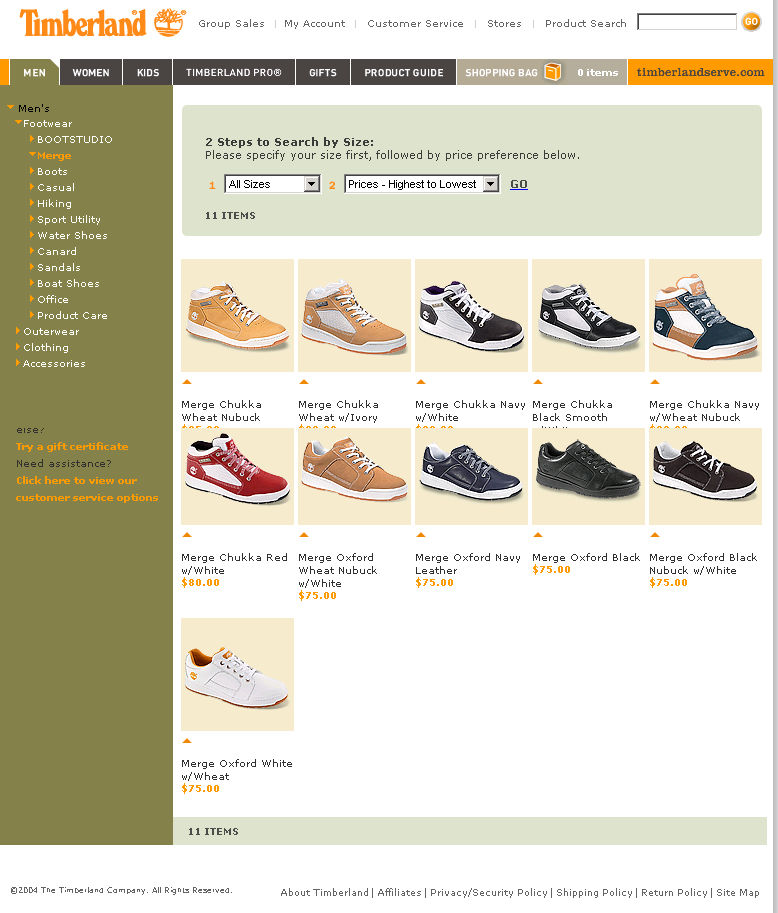Click Try a gift certificate link

click(72, 447)
